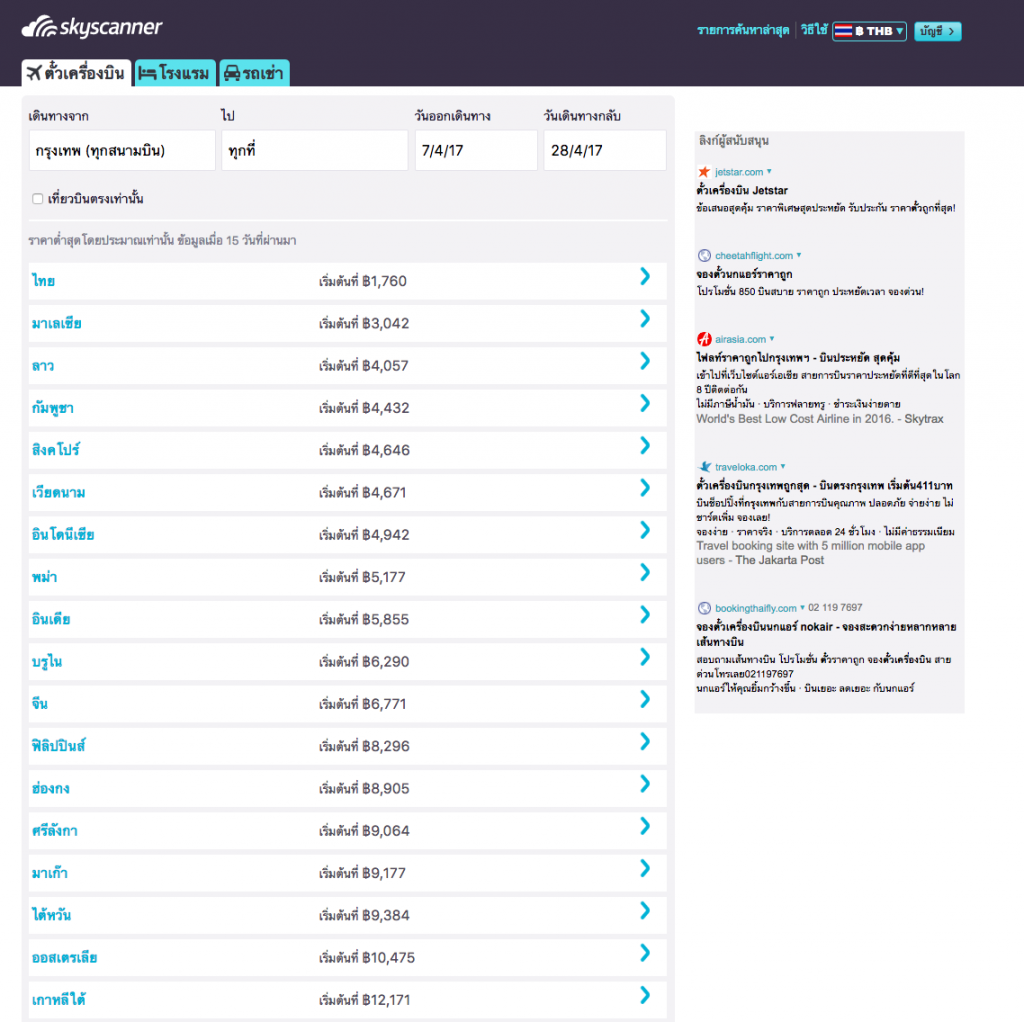The width and height of the screenshot is (1024, 1022).
Task: Click the origin field กรุงเทพ
Action: coord(122,151)
